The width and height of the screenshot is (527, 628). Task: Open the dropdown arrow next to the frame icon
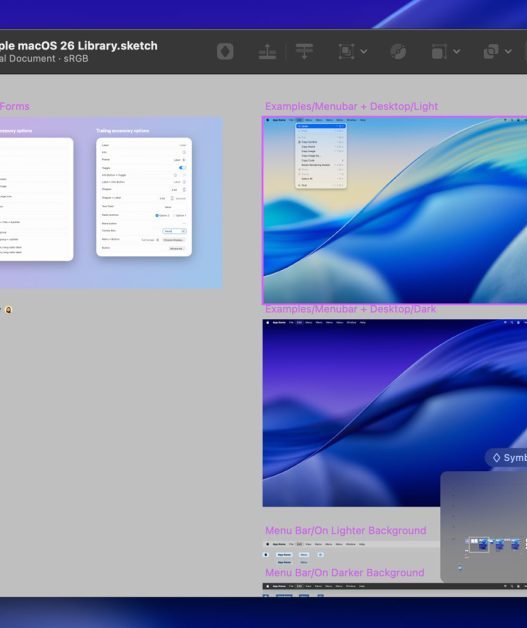click(x=457, y=51)
